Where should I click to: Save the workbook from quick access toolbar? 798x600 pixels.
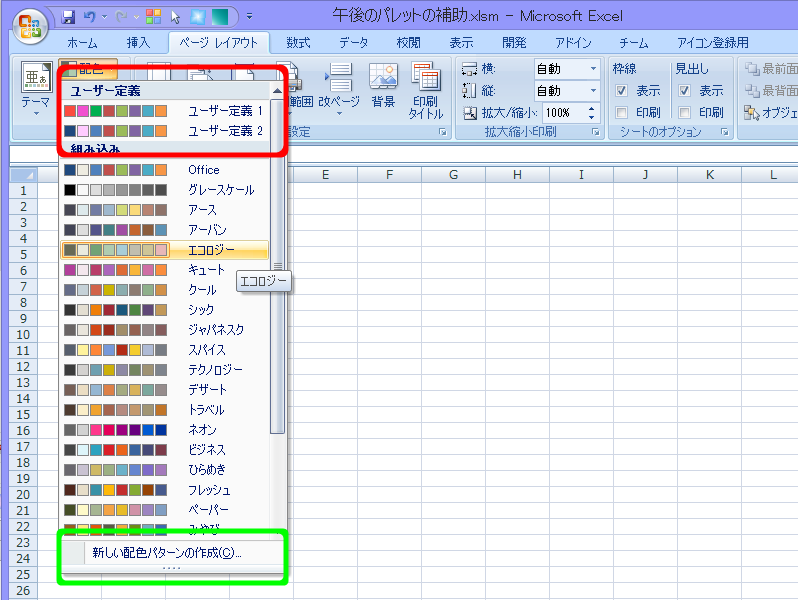[68, 17]
